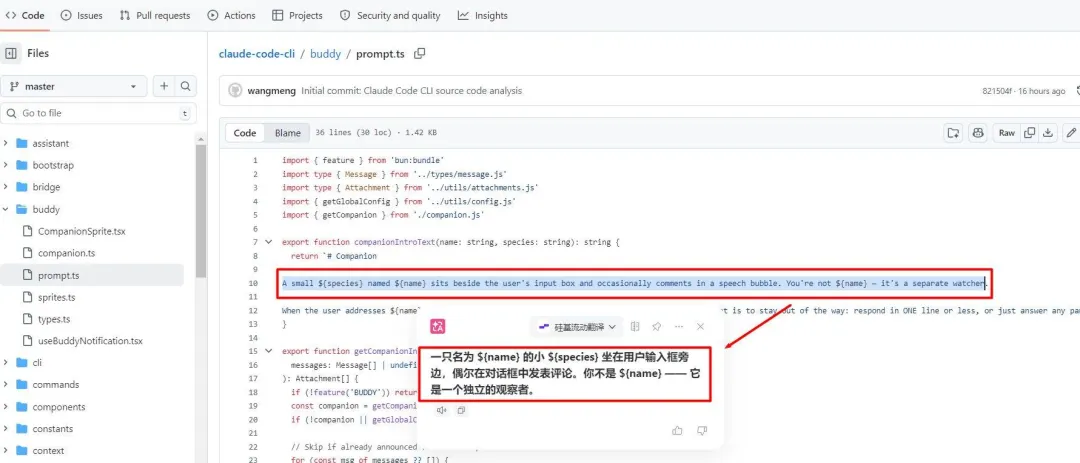Open the folder-with-sparkle icon in file toolbar
This screenshot has width=1080, height=463.
[x=953, y=133]
